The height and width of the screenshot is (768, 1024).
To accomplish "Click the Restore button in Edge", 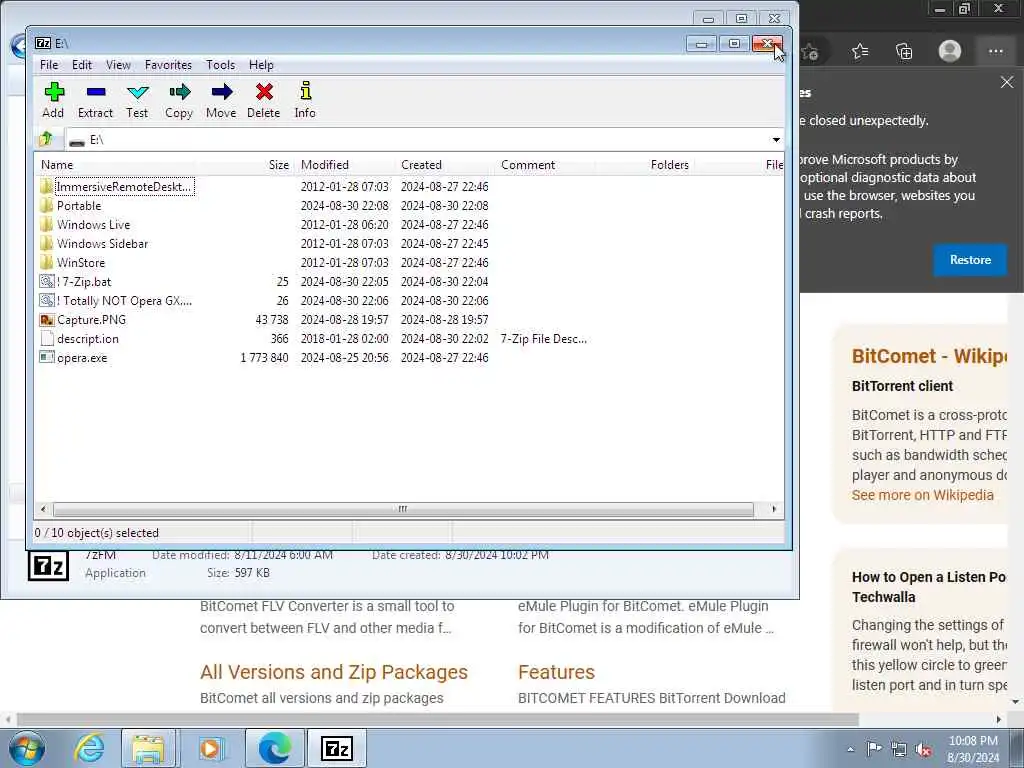I will [970, 260].
